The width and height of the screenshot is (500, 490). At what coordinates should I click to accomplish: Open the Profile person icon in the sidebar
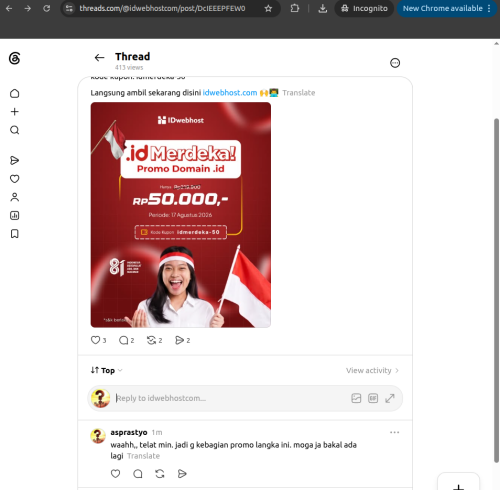pos(14,197)
